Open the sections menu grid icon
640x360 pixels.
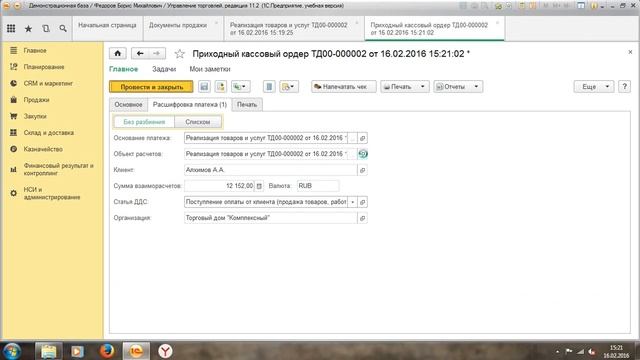click(x=11, y=28)
